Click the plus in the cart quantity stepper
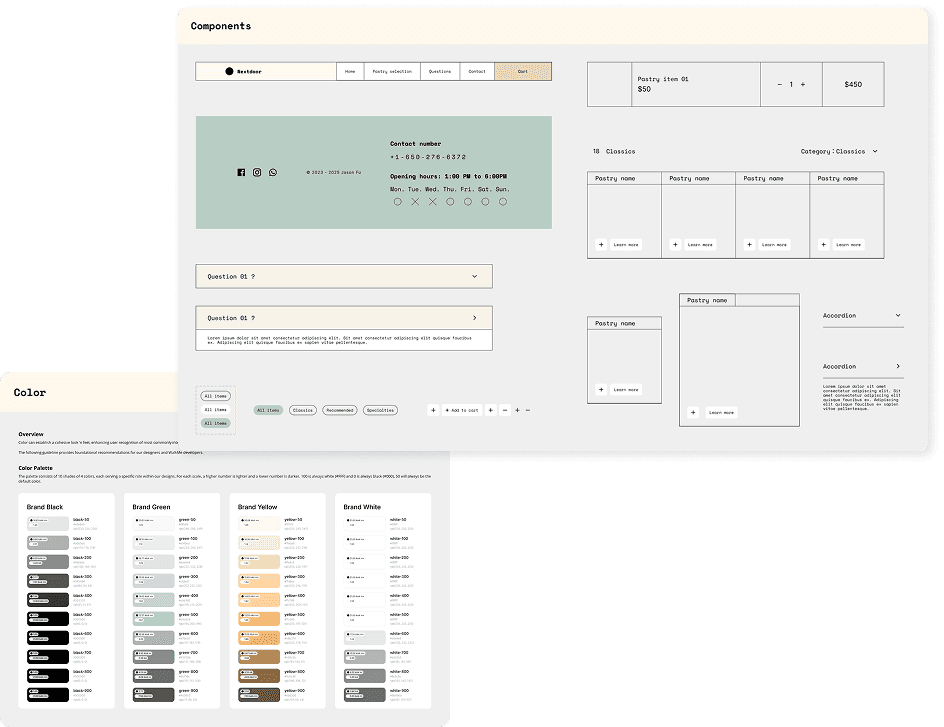 pos(803,84)
